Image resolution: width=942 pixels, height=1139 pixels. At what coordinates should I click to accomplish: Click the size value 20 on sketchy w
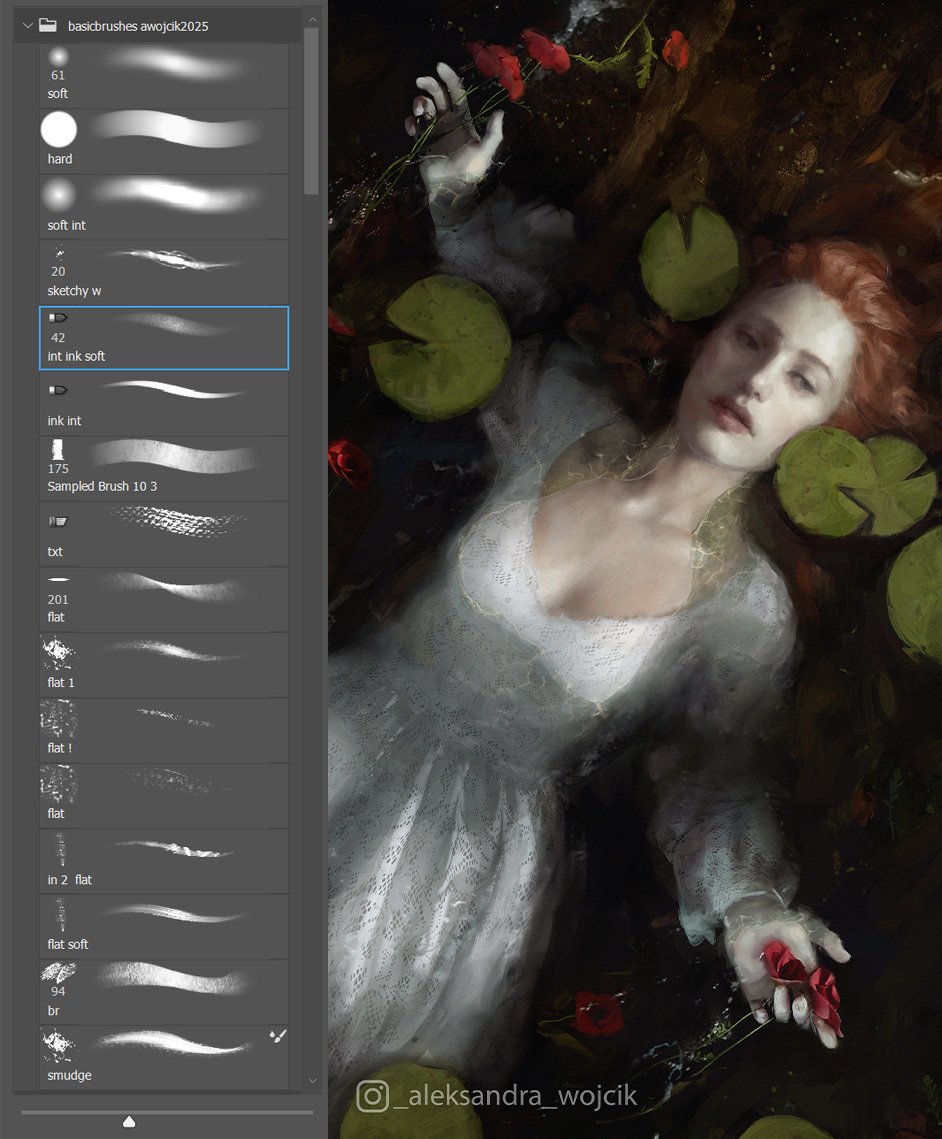coord(58,272)
